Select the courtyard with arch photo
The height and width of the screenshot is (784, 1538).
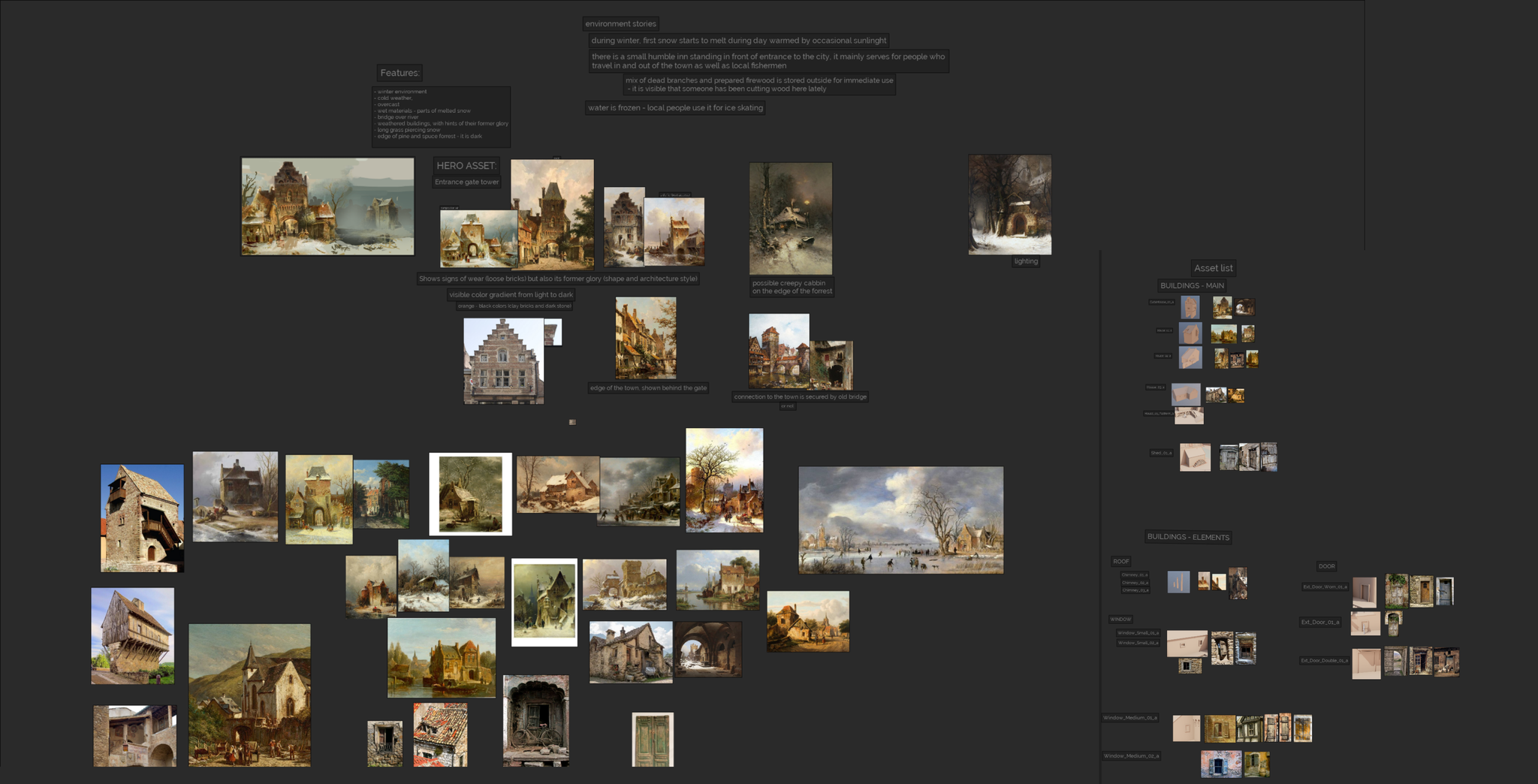pyautogui.click(x=134, y=736)
